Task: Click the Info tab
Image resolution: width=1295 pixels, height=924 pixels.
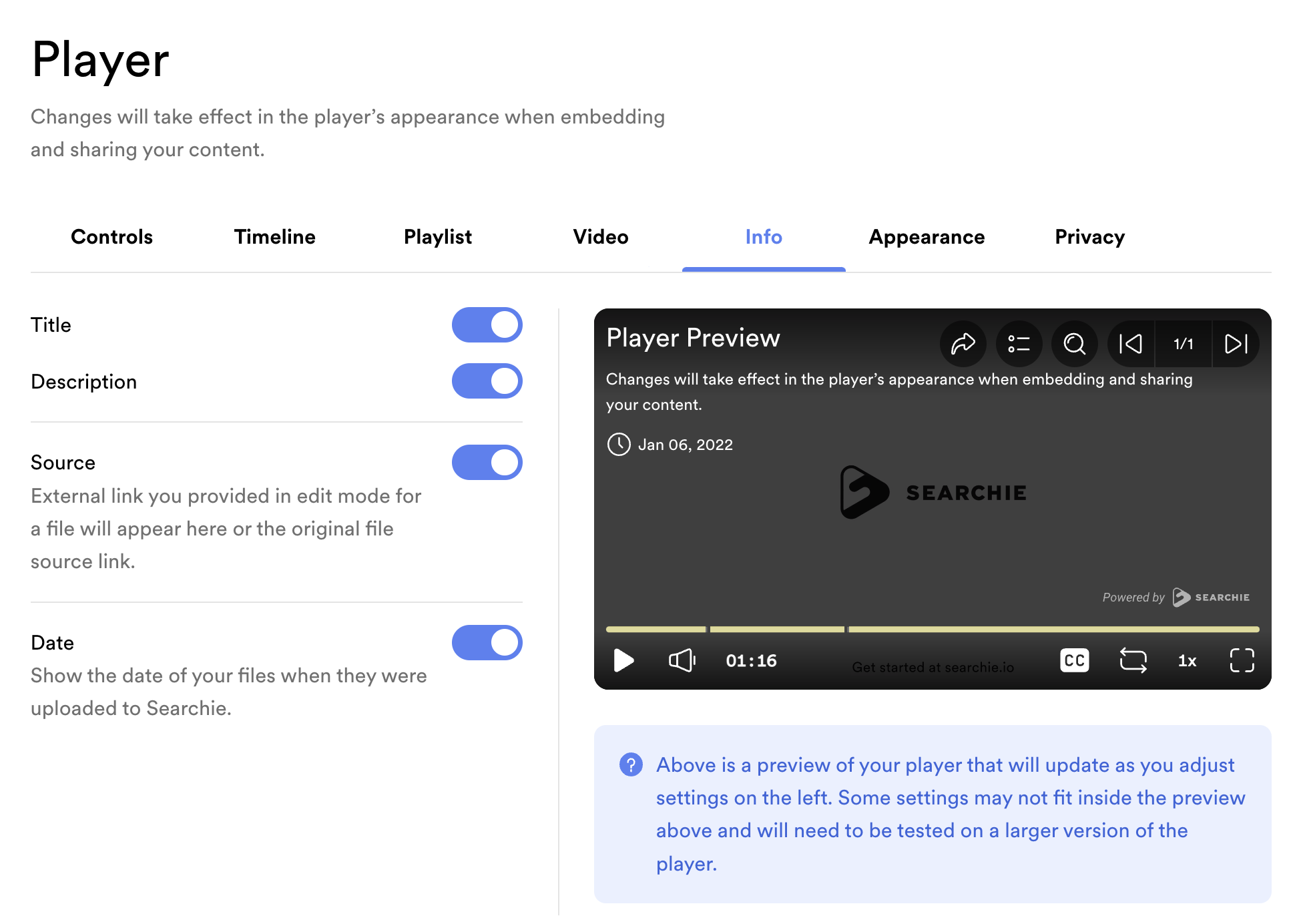Action: 764,237
